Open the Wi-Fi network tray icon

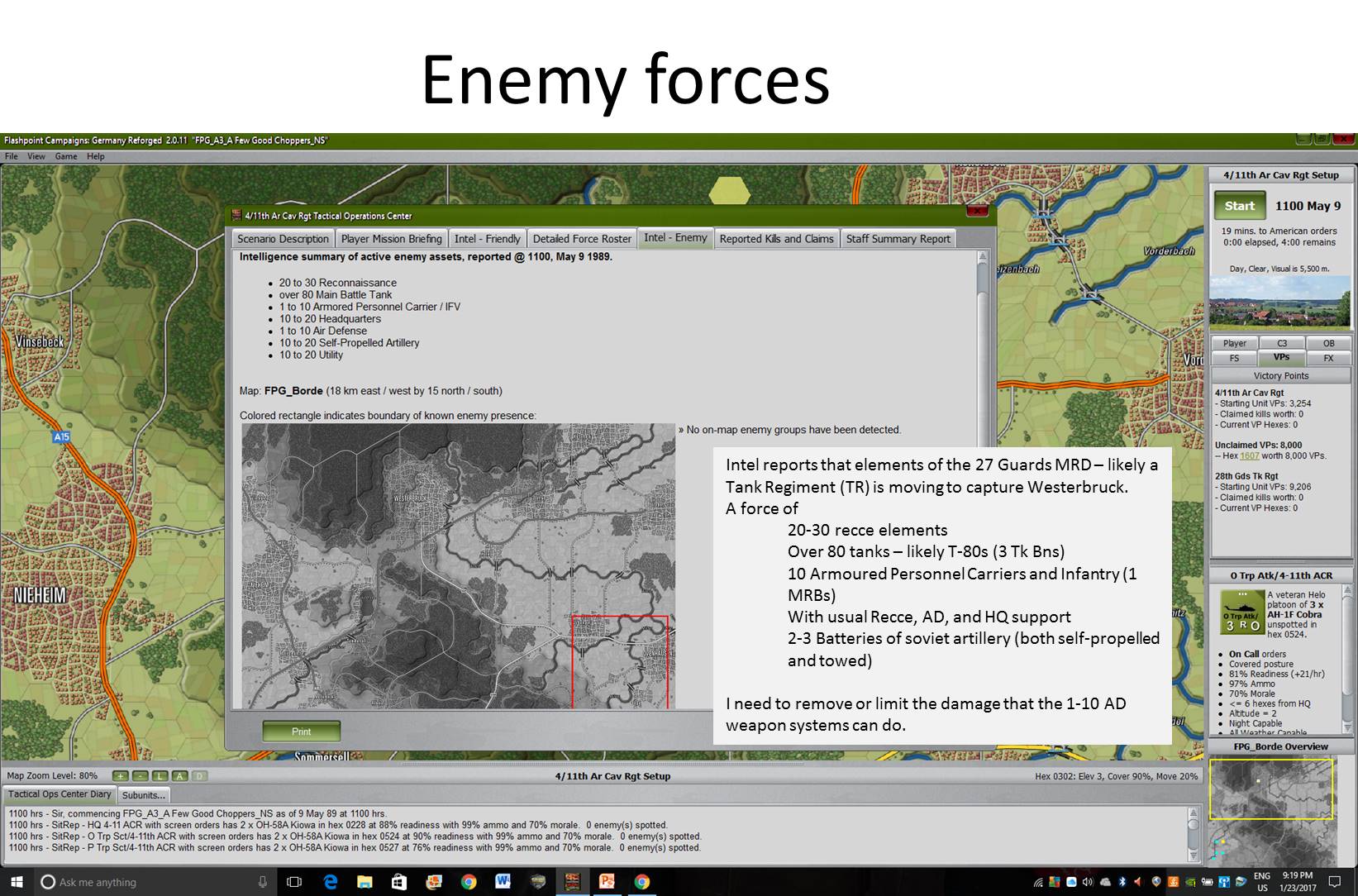point(1038,882)
